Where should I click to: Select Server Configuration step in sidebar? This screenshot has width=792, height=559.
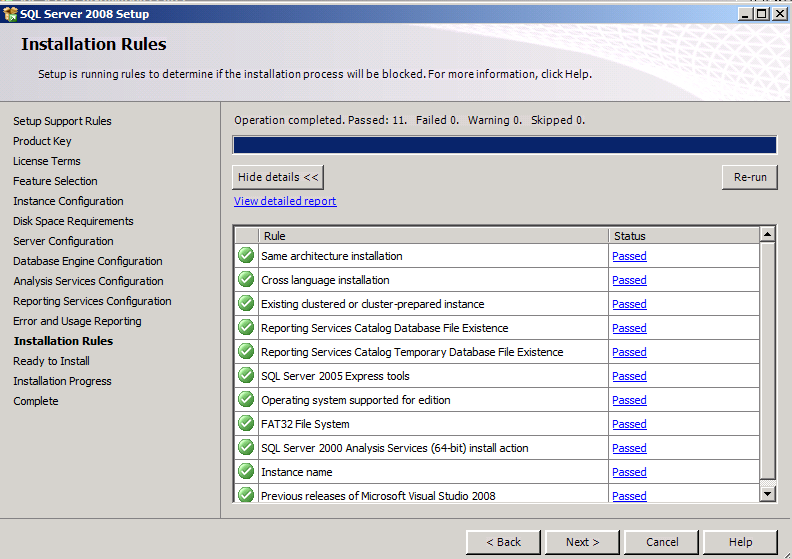point(63,241)
